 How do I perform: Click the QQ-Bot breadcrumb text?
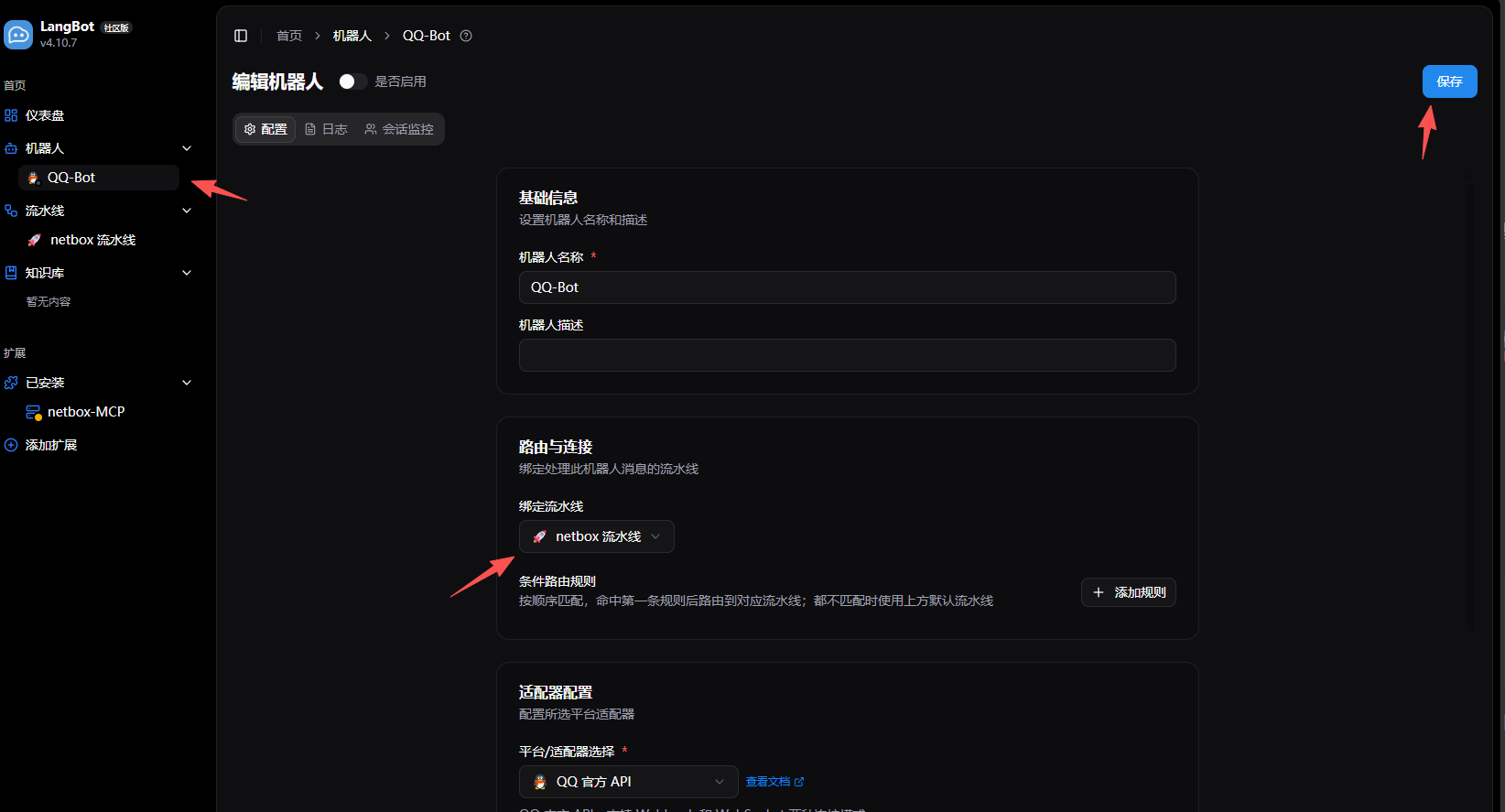(427, 36)
